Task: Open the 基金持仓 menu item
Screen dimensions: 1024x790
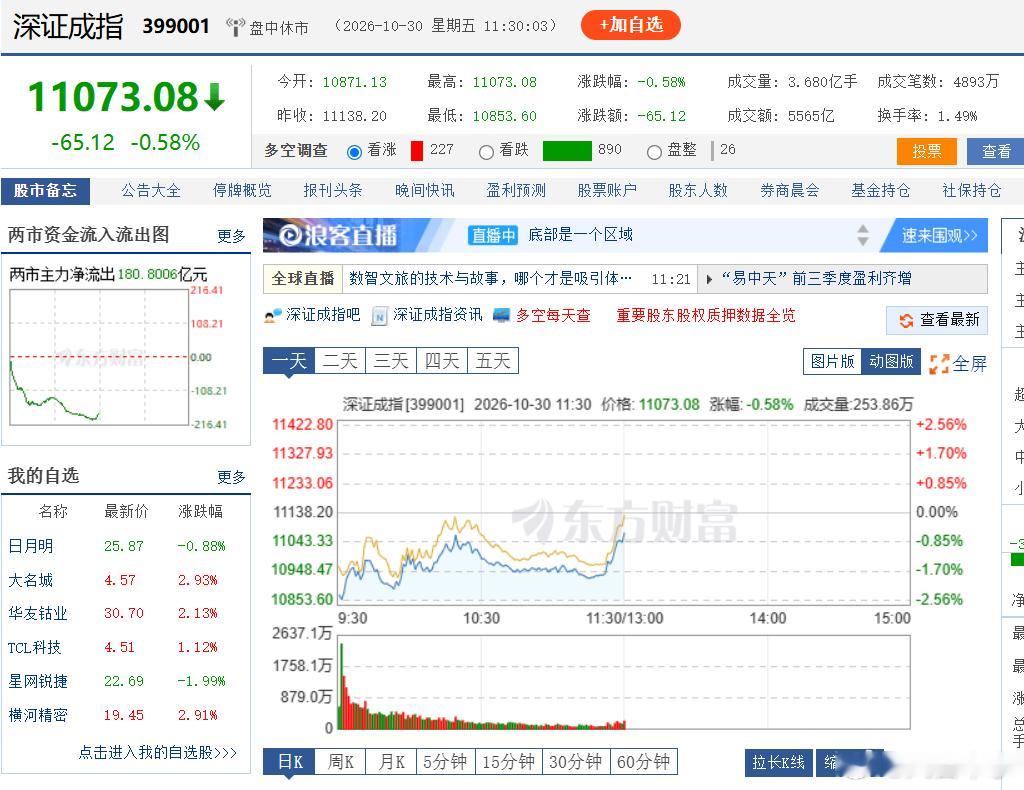Action: (x=880, y=191)
